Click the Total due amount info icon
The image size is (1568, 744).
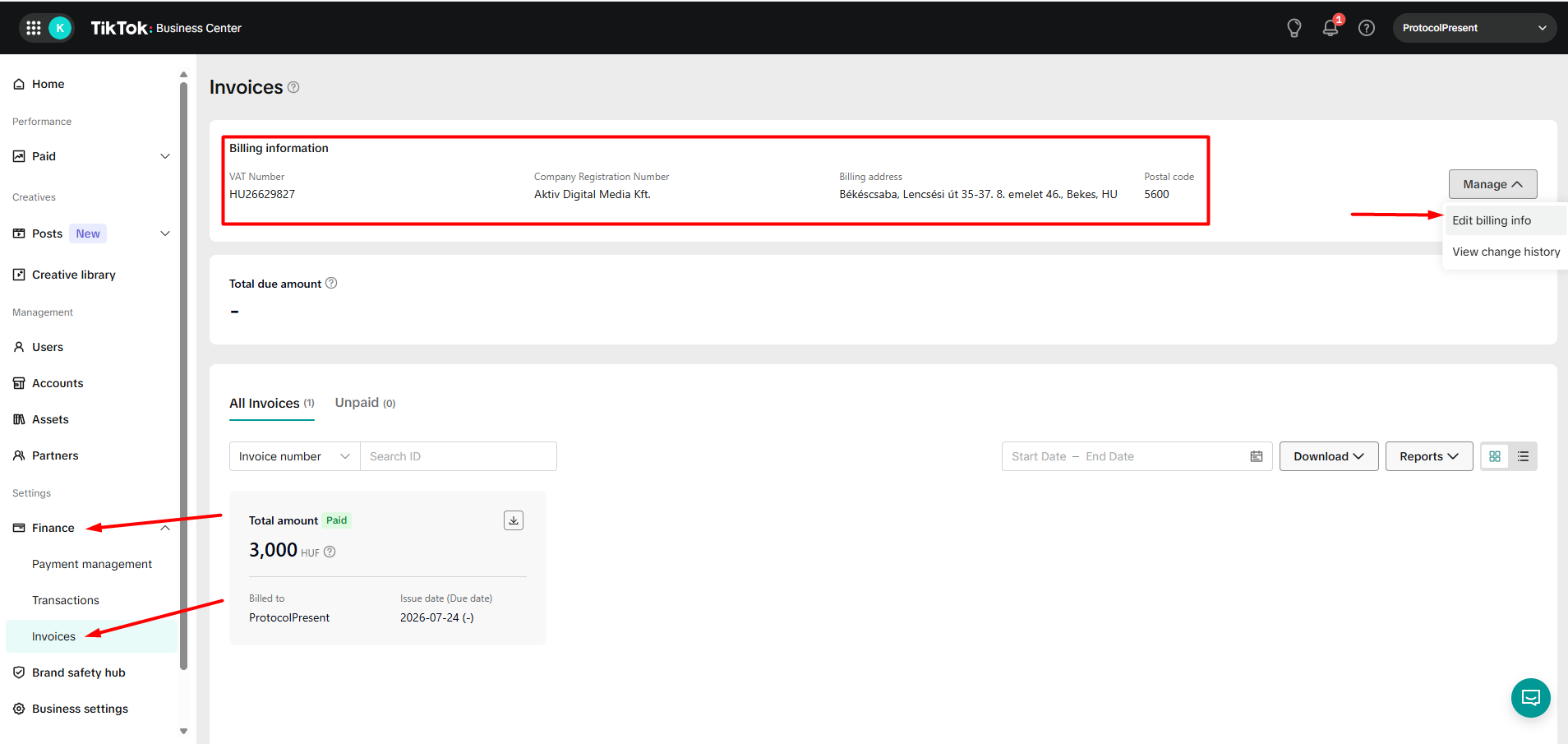coord(331,284)
